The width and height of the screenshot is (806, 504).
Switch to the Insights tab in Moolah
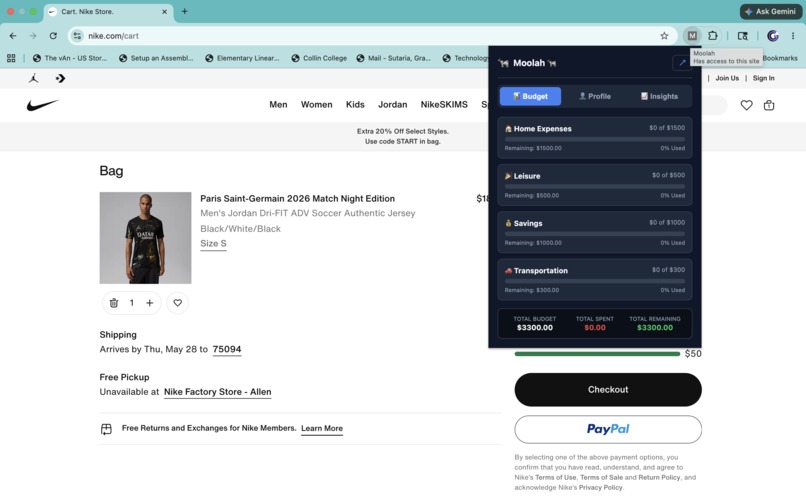[x=659, y=96]
